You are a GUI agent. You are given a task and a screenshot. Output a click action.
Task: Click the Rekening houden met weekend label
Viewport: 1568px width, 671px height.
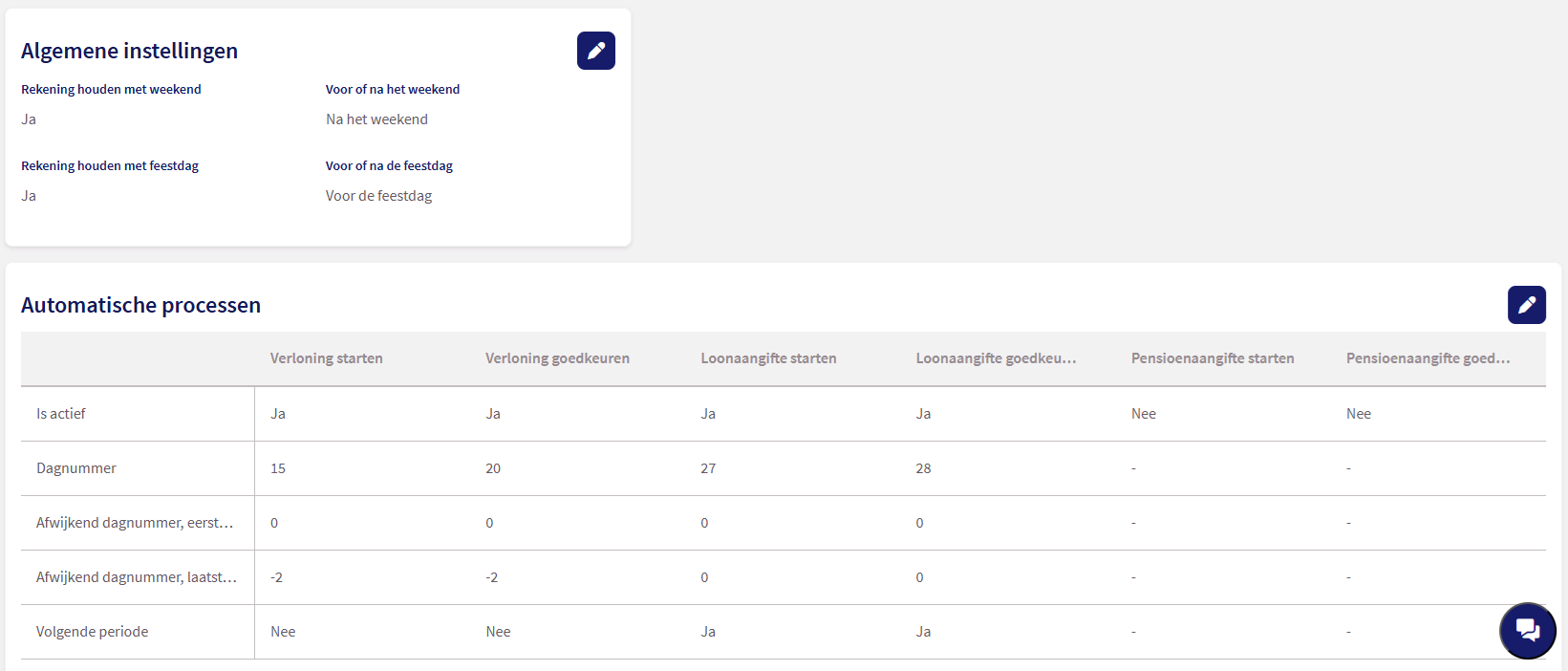[x=111, y=89]
